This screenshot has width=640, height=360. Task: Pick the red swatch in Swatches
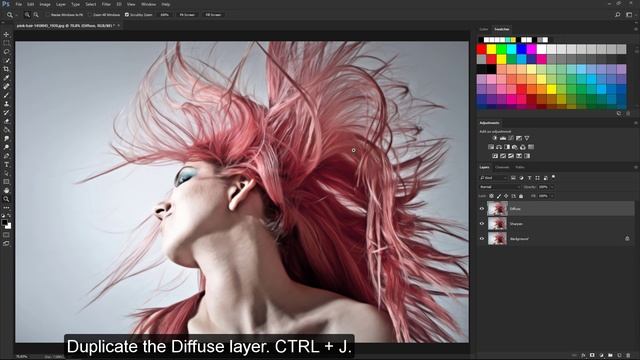point(482,49)
